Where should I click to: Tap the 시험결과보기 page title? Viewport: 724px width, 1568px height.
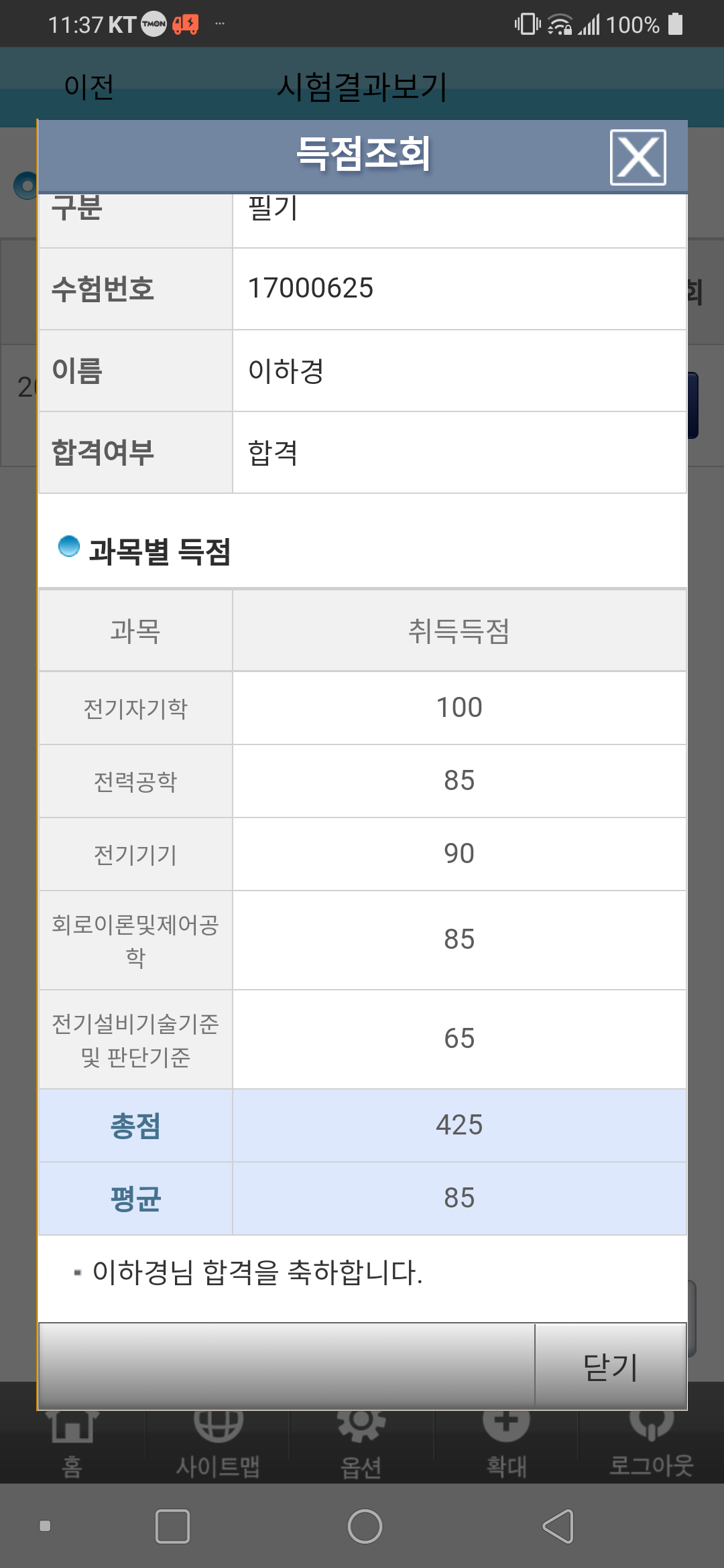pyautogui.click(x=362, y=87)
